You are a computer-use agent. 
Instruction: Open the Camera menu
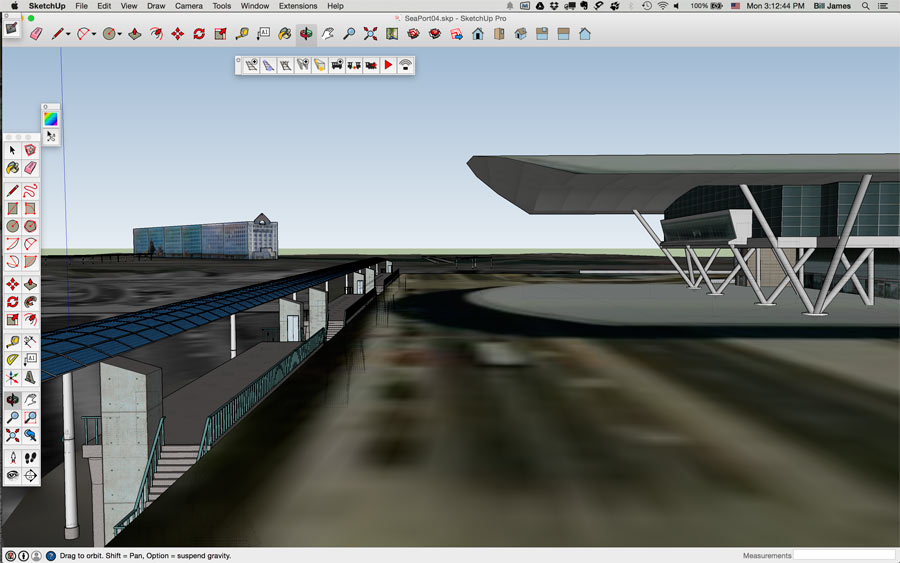[188, 6]
